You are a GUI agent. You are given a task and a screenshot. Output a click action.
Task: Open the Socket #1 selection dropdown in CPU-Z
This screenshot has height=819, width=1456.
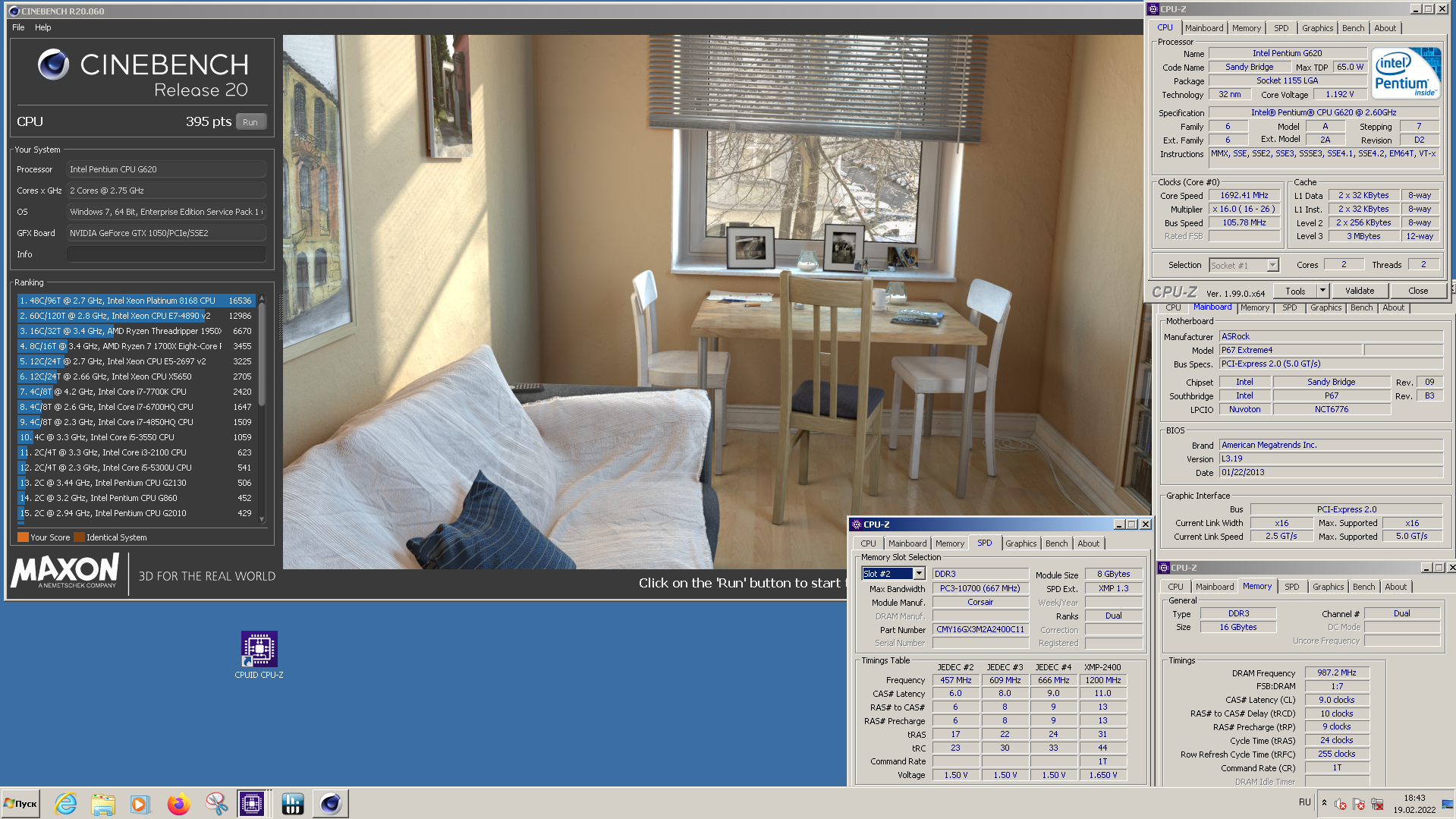point(1244,266)
